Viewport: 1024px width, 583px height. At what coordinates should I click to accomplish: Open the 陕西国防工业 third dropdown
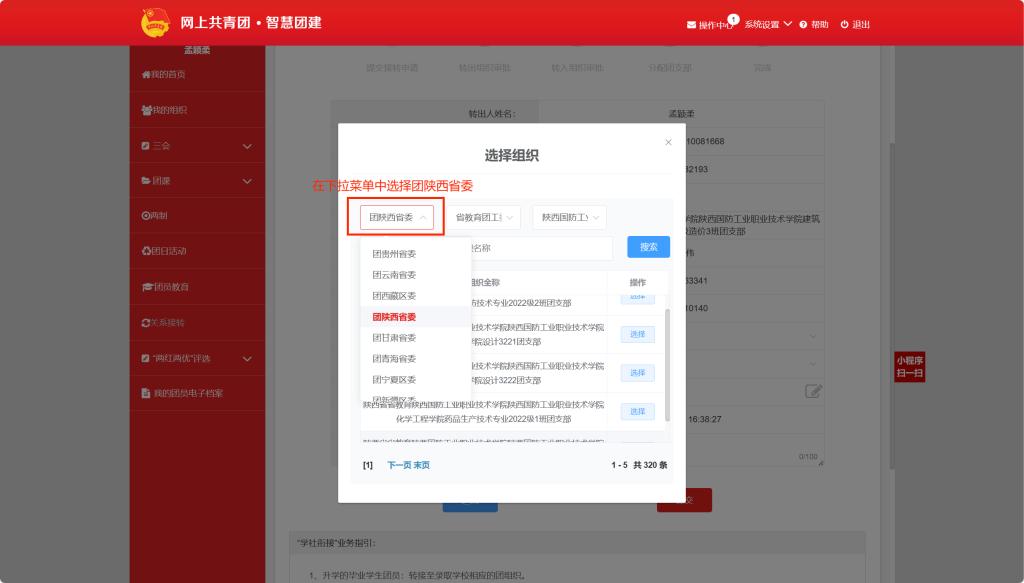570,217
